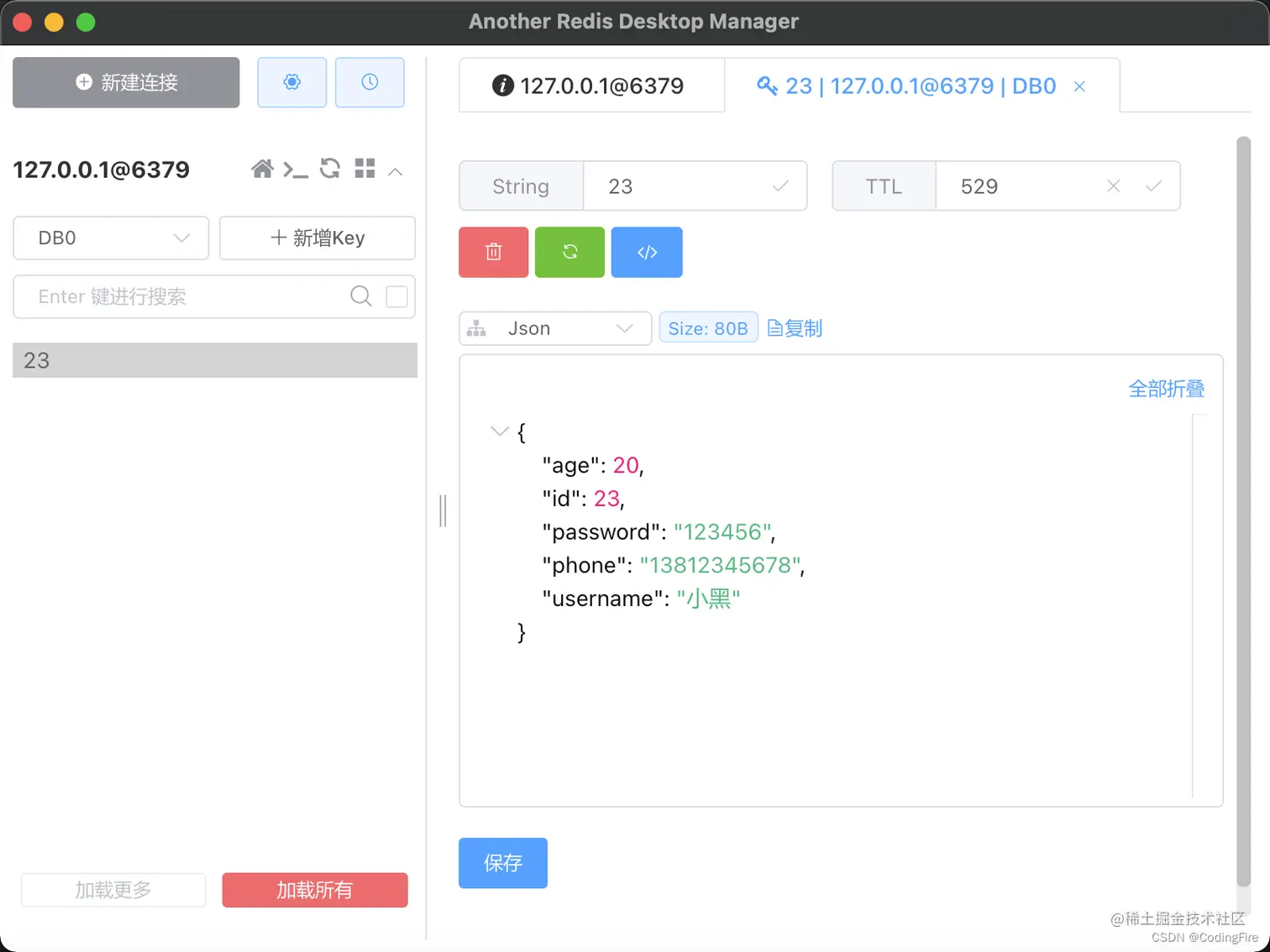Open the grid menu icon for the connection

coord(365,169)
